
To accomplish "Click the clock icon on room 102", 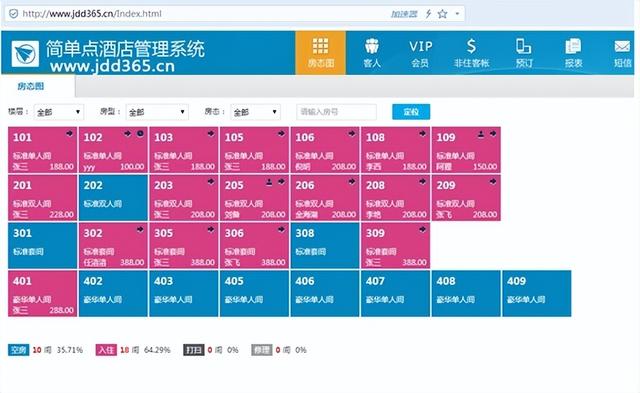I will (140, 133).
